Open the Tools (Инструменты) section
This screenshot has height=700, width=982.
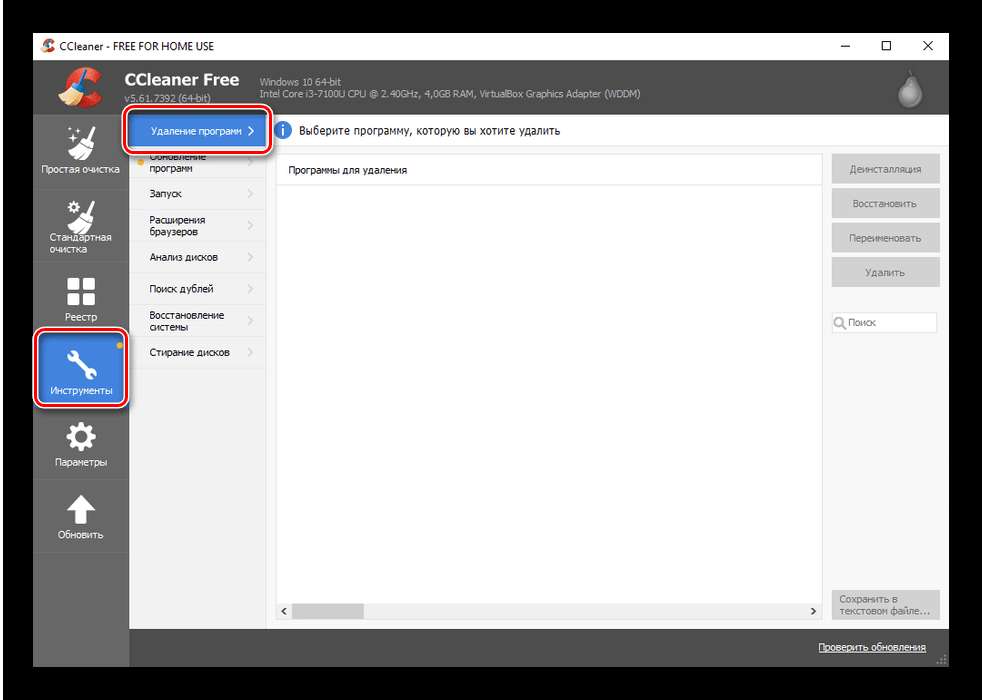click(81, 368)
